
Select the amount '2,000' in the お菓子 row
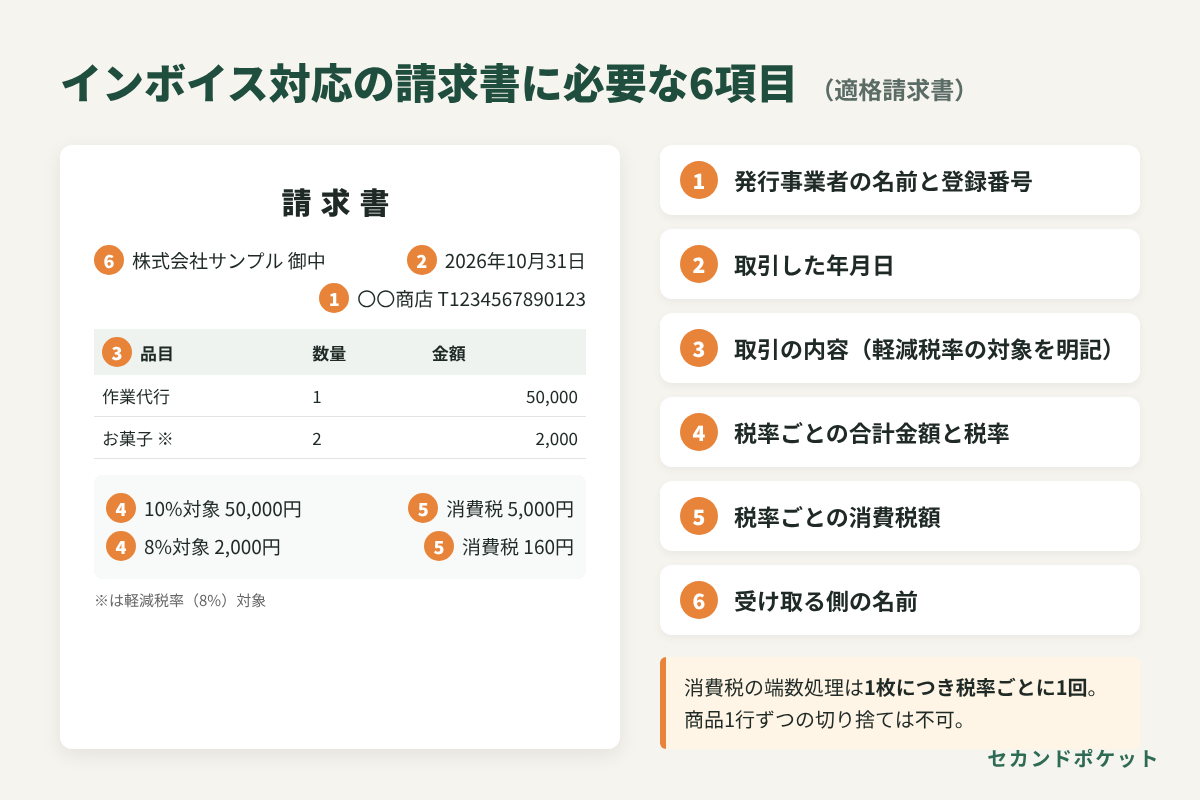pos(556,439)
